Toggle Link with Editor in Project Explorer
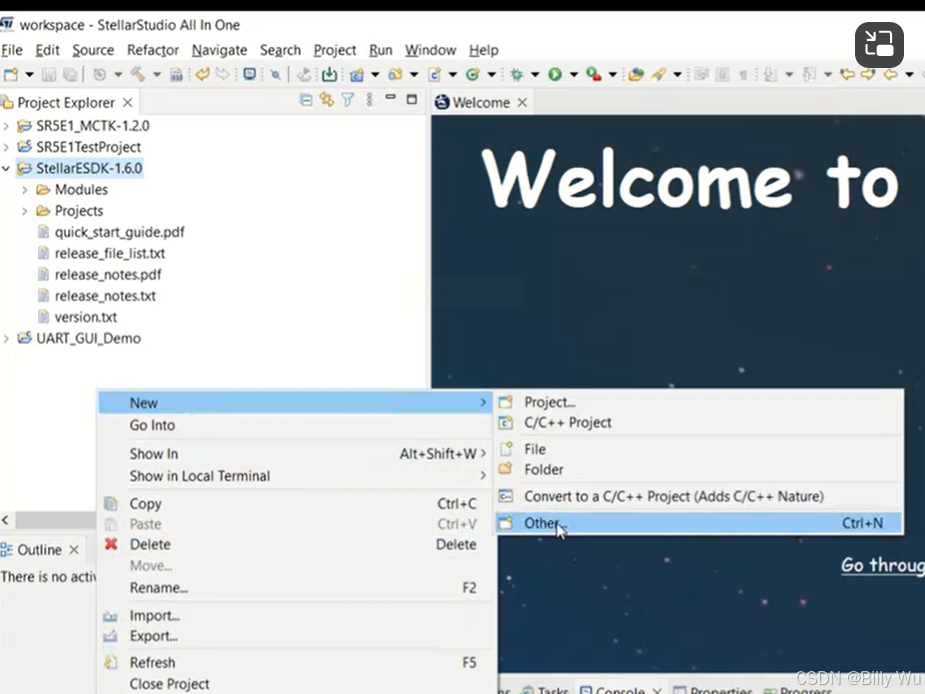925x694 pixels. click(x=327, y=100)
